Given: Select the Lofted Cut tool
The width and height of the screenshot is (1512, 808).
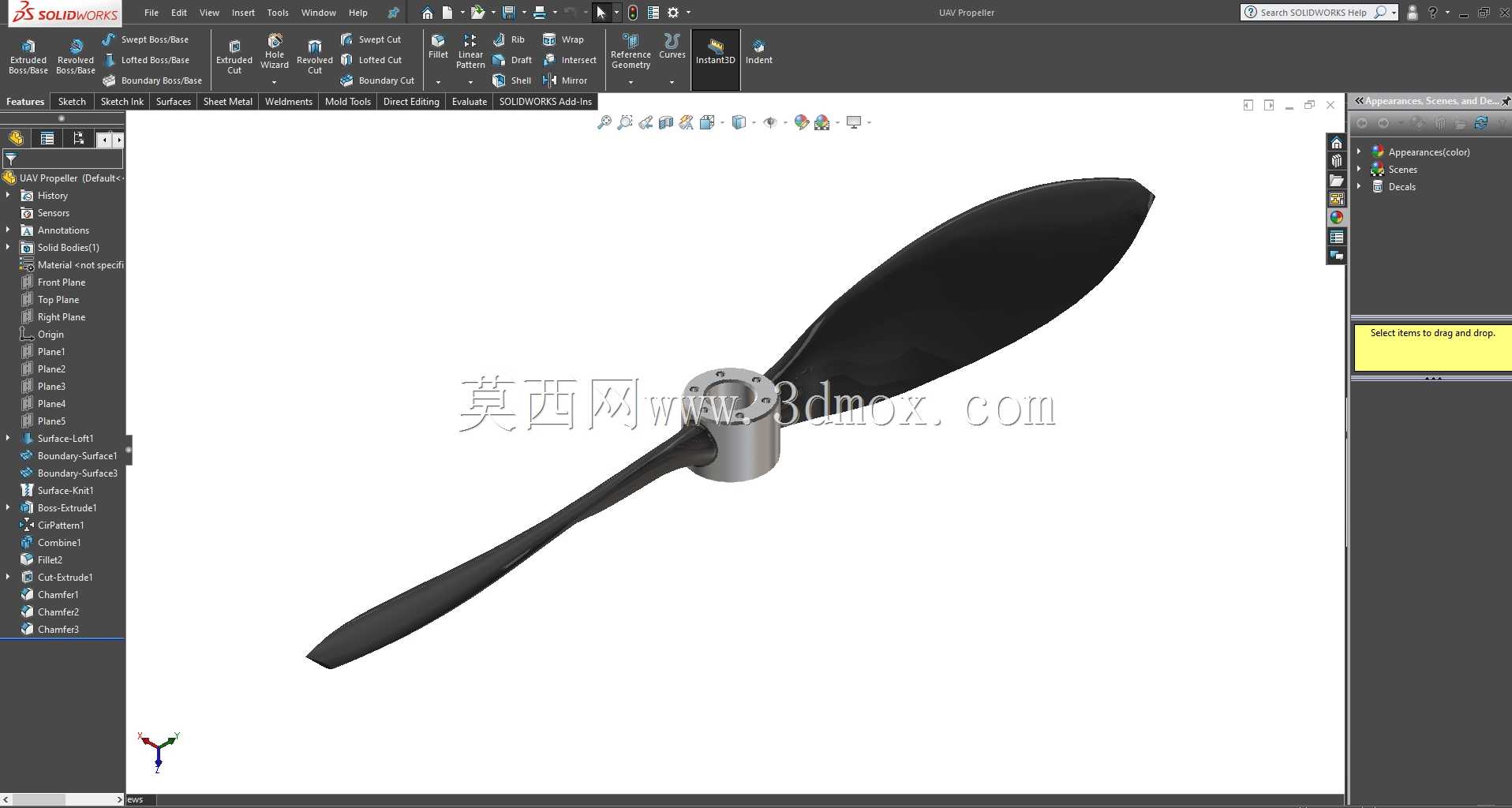Looking at the screenshot, I should click(x=371, y=60).
